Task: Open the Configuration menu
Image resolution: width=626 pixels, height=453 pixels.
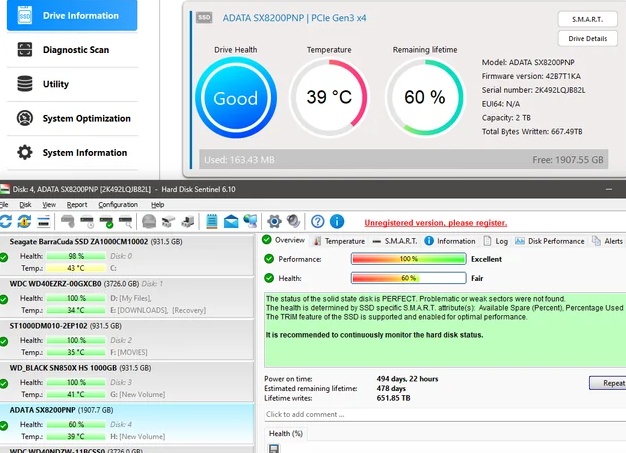Action: 118,205
